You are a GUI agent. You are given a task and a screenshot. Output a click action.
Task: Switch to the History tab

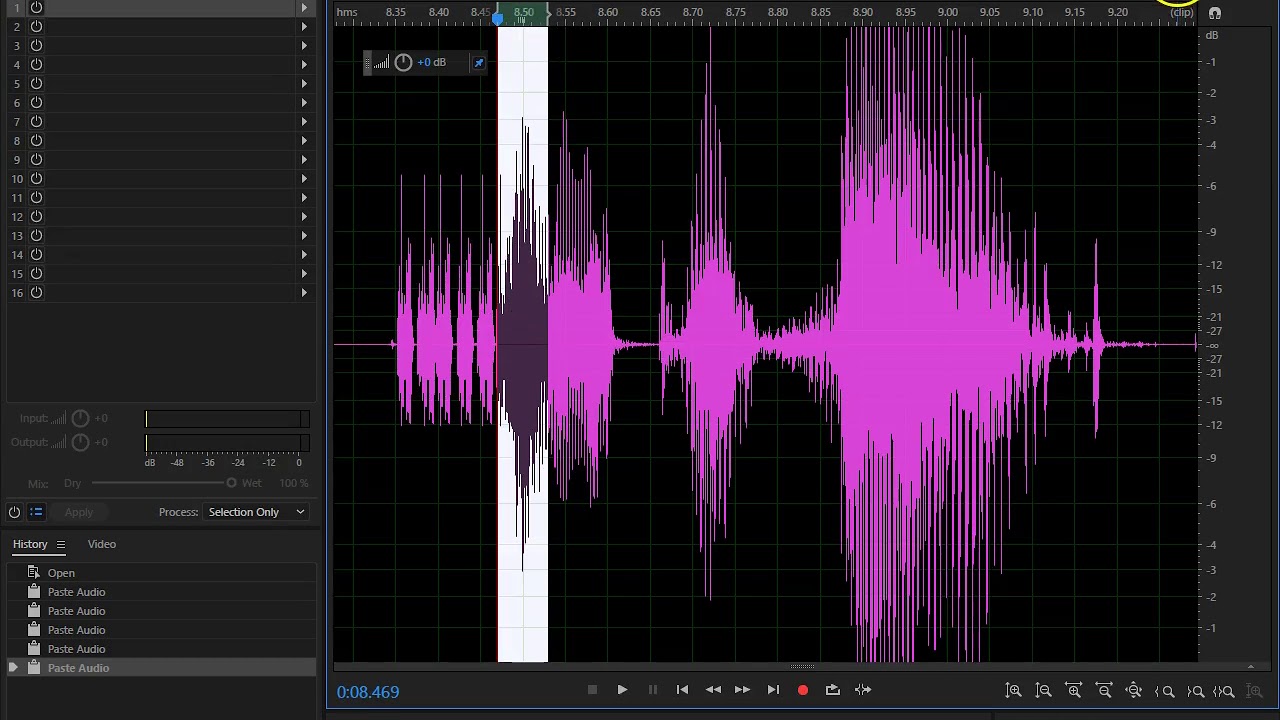[x=30, y=544]
